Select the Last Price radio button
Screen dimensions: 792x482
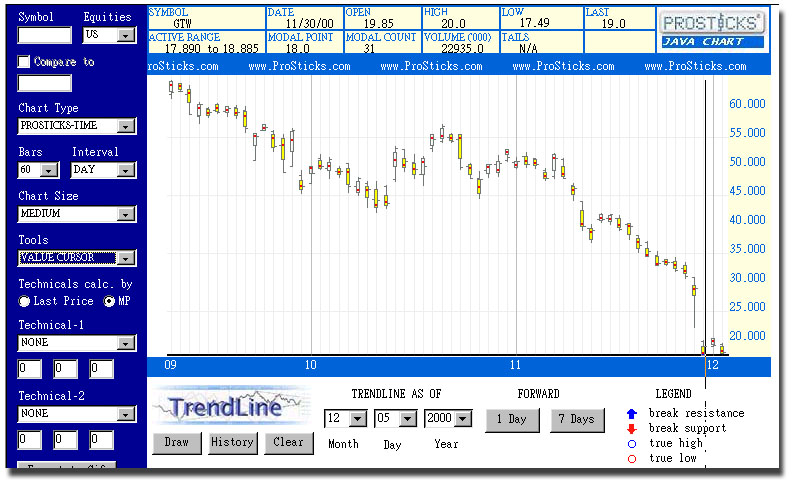pos(25,301)
